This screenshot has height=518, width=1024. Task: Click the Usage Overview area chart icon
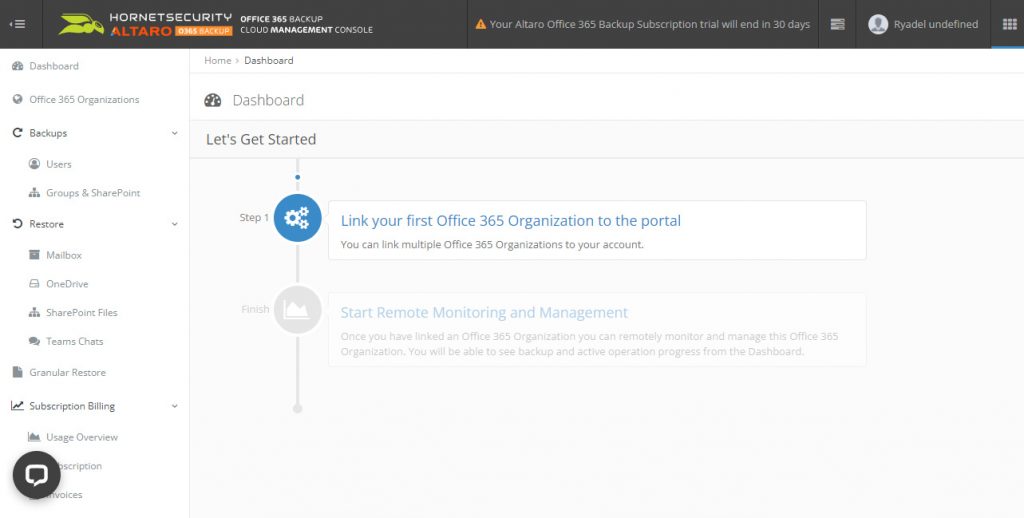35,437
